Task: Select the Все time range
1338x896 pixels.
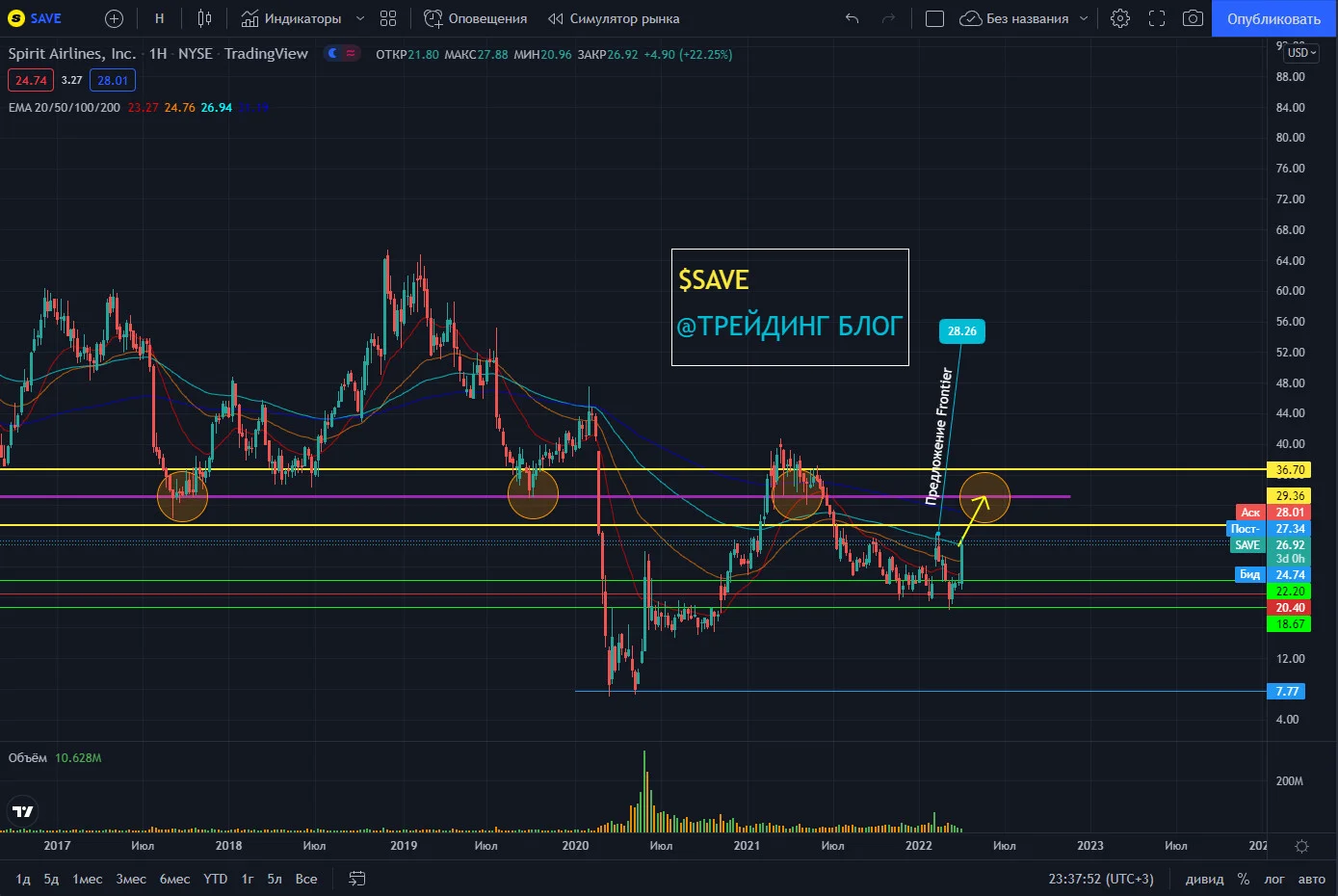Action: pyautogui.click(x=306, y=879)
